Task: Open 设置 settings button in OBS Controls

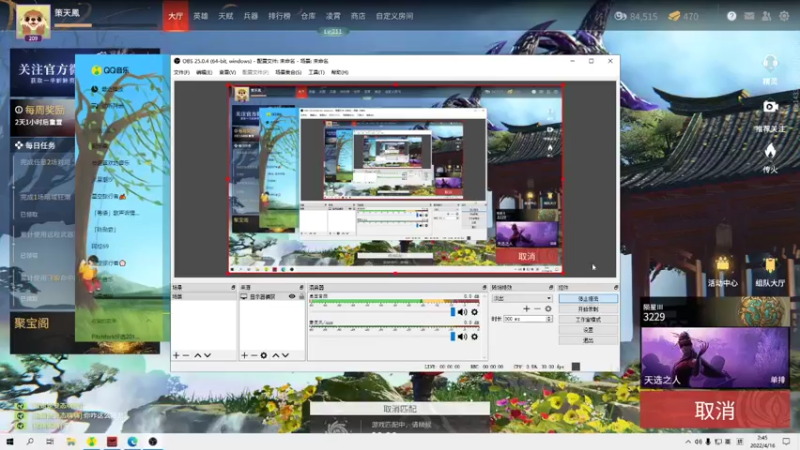Action: click(x=588, y=330)
